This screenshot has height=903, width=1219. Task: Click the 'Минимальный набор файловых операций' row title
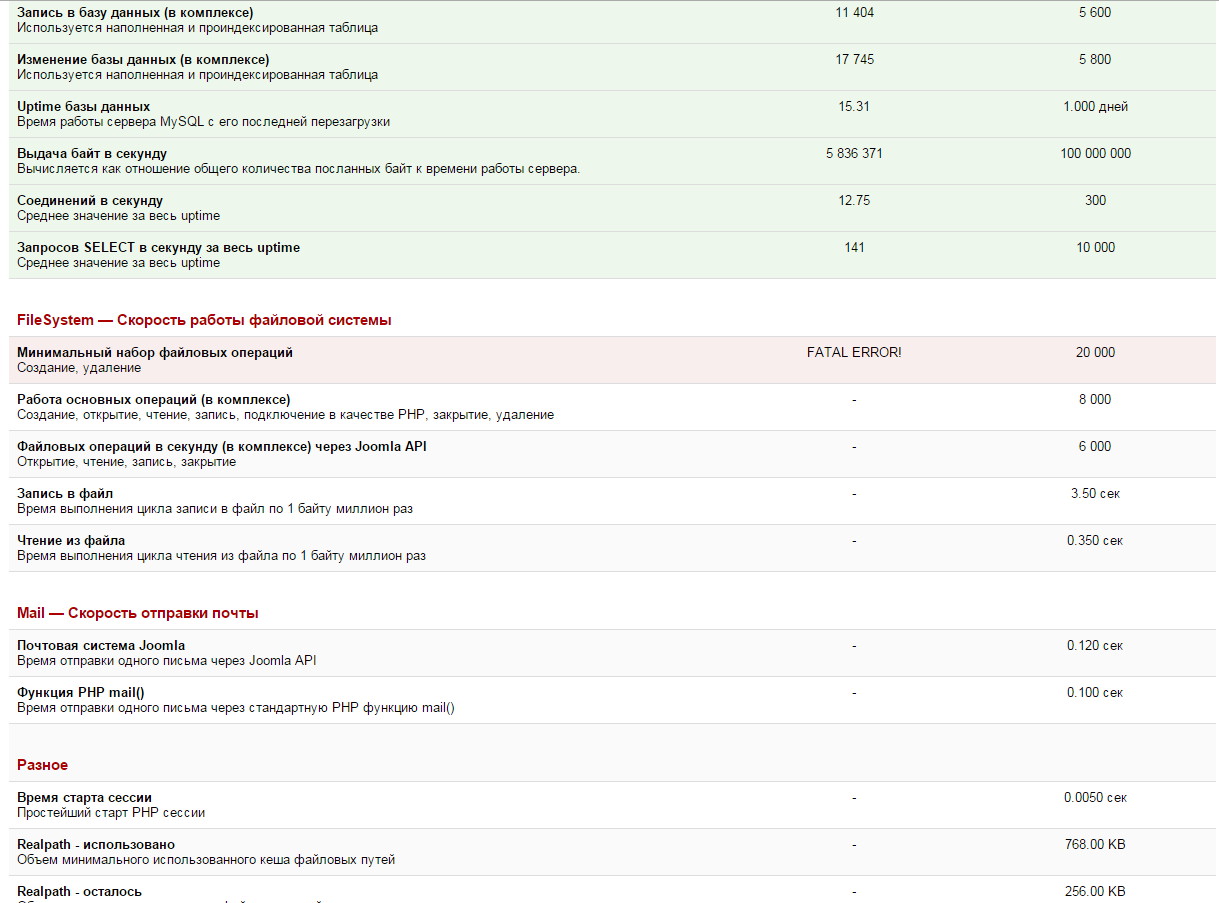click(155, 352)
